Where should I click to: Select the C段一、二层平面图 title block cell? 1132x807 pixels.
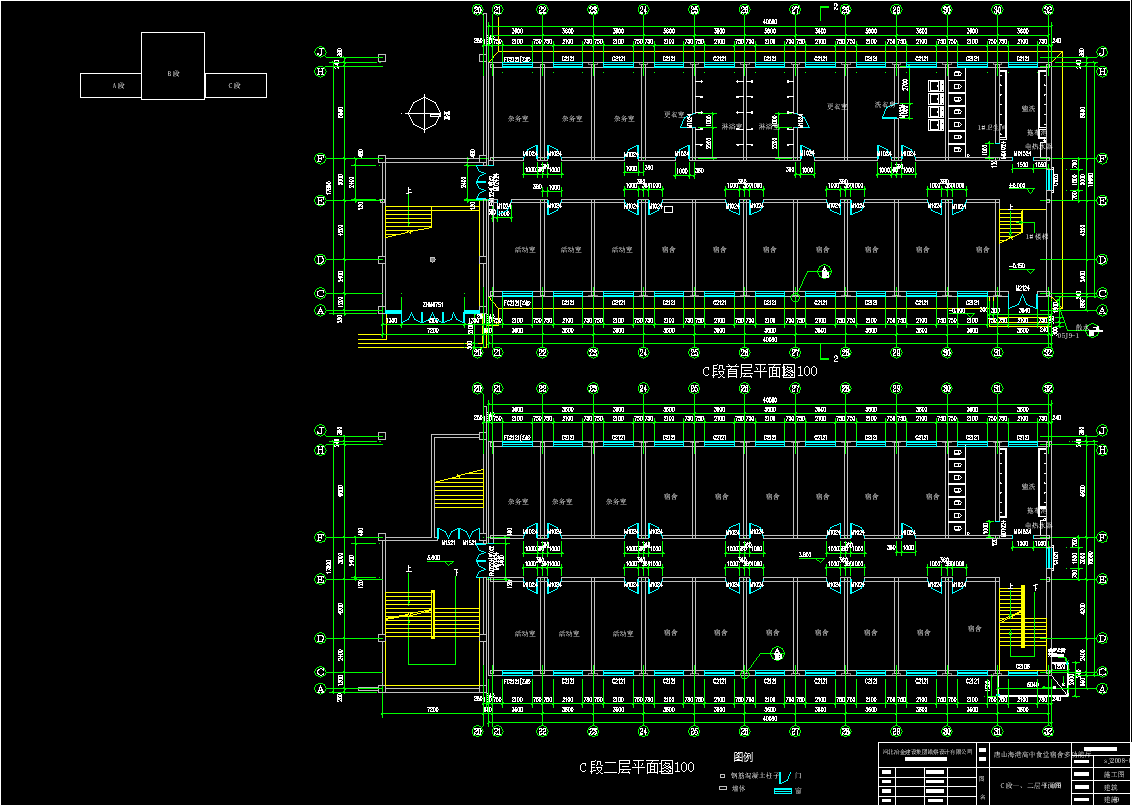point(1028,787)
